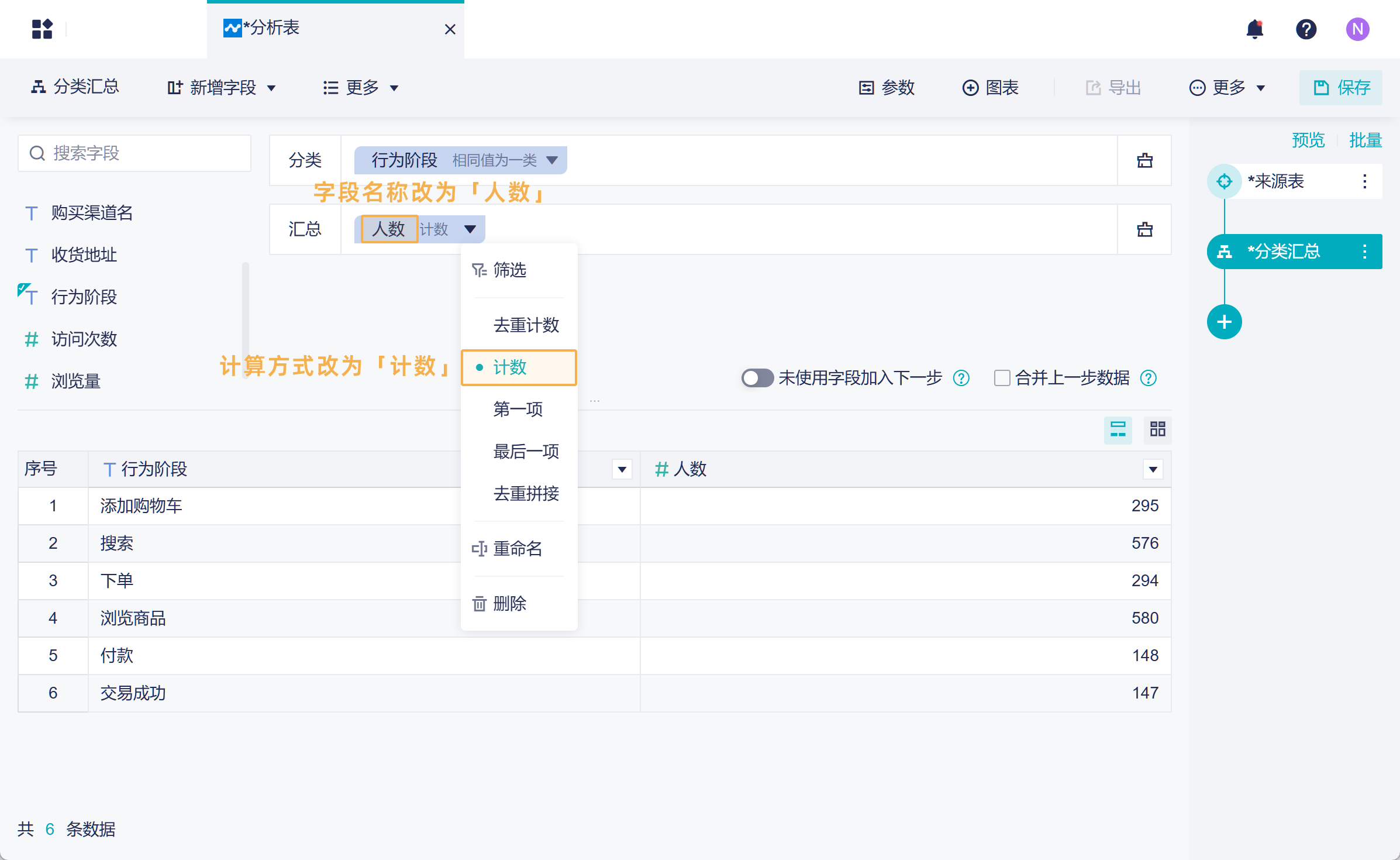Open the help question mark icon
This screenshot has width=1400, height=860.
click(1306, 29)
